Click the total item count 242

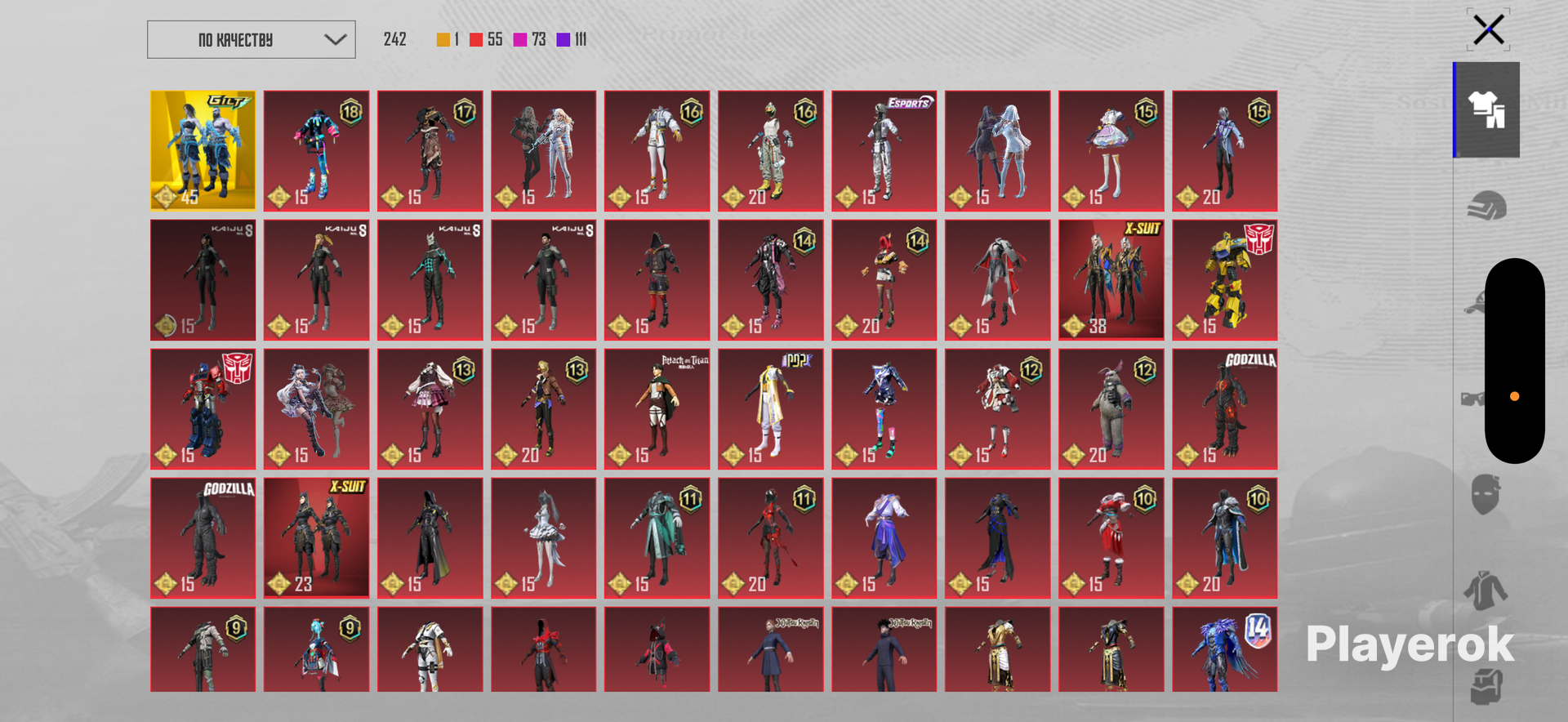395,39
